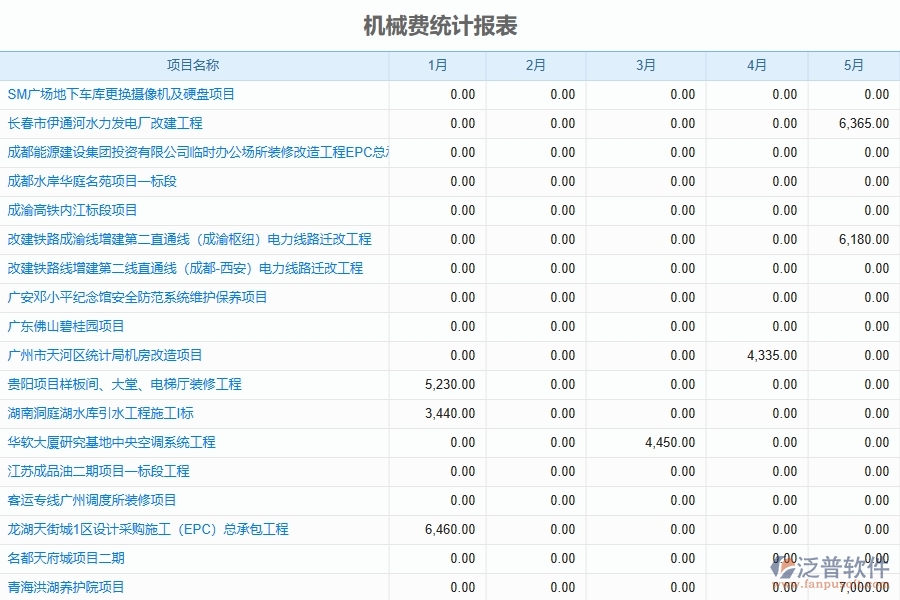Sort by the 1月 column header
The width and height of the screenshot is (900, 600).
437,65
